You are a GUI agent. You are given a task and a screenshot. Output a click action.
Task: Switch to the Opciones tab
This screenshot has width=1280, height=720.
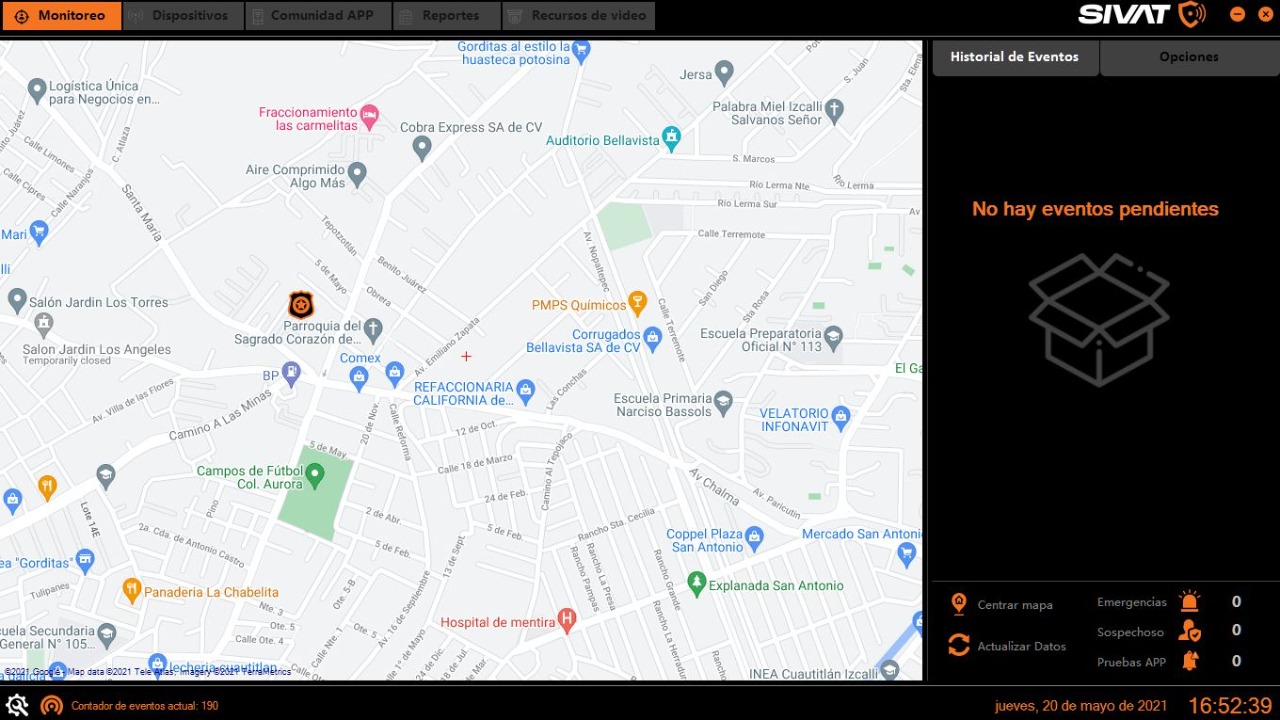(1189, 57)
